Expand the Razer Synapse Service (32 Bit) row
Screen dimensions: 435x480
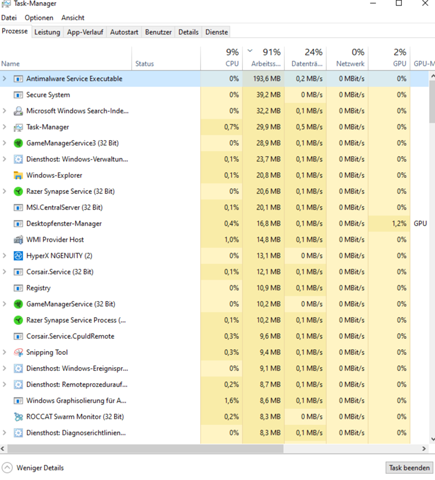click(4, 191)
